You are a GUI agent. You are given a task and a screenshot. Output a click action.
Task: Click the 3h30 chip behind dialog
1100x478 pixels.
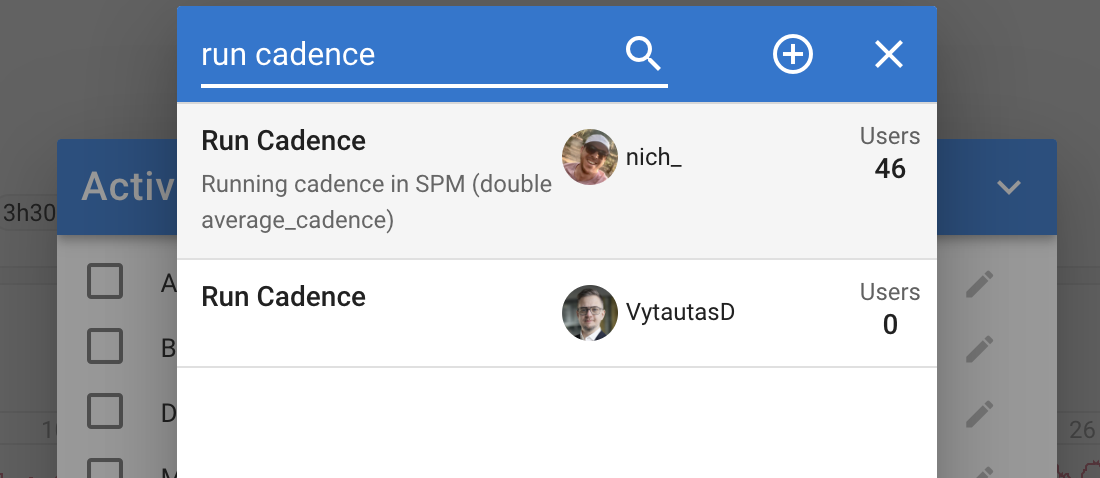(x=29, y=213)
